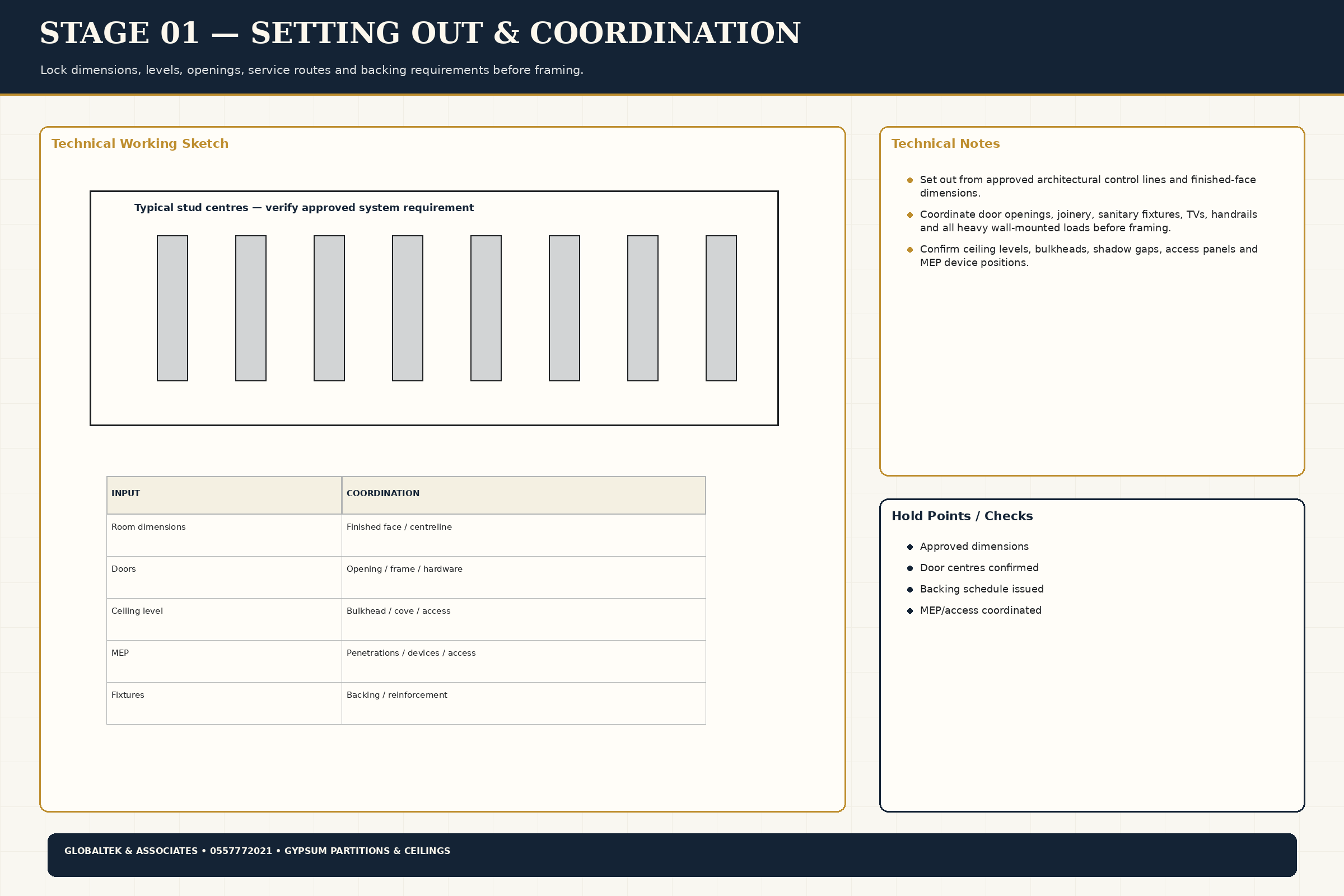1344x896 pixels.
Task: Click the "Technical Notes" heading
Action: tap(946, 143)
